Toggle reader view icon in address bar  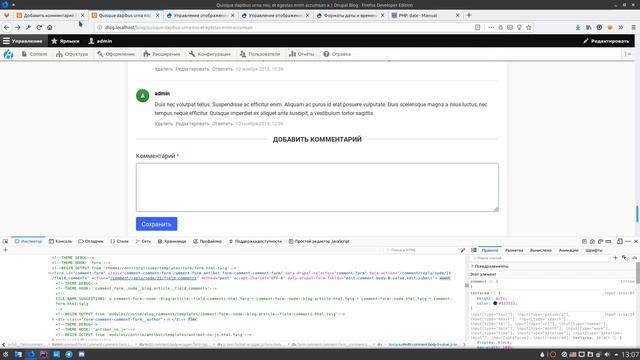tap(478, 27)
